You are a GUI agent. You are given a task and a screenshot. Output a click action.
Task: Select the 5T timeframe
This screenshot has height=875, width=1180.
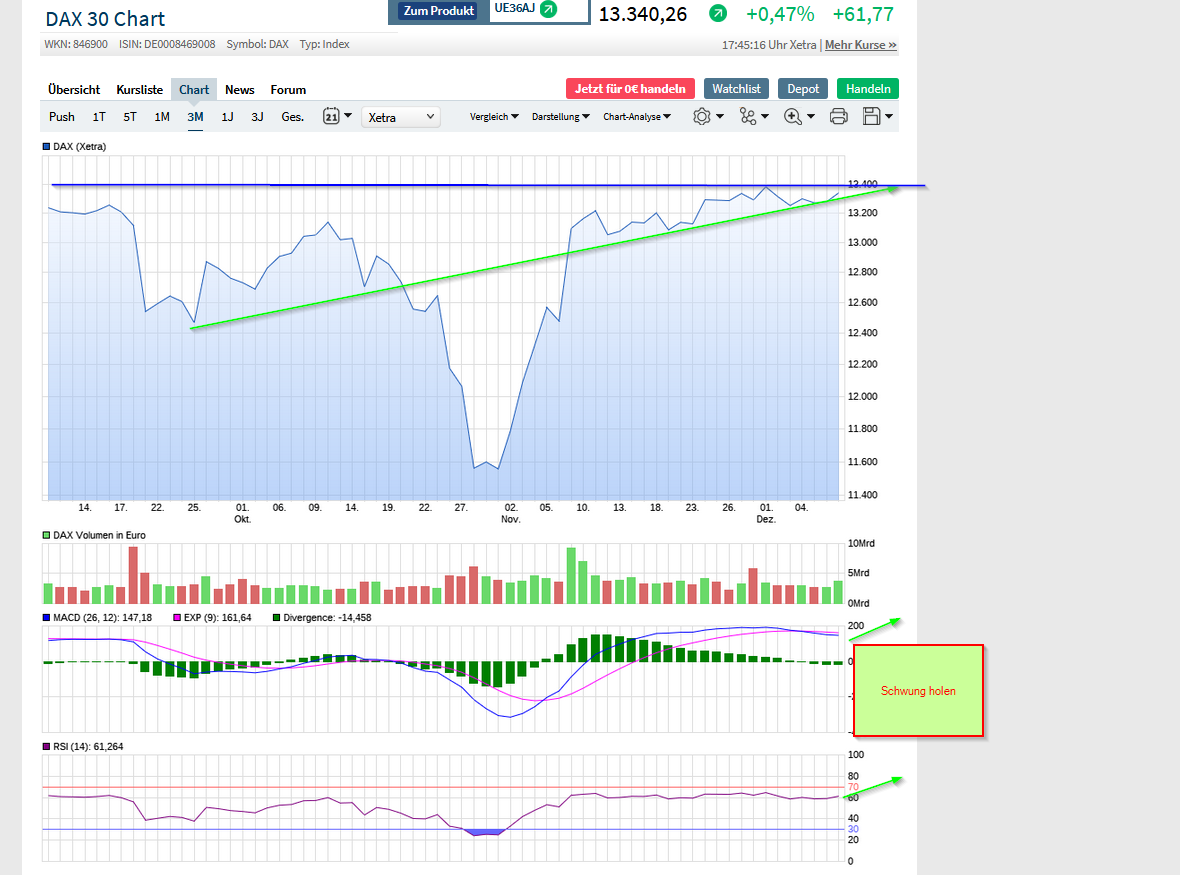129,117
